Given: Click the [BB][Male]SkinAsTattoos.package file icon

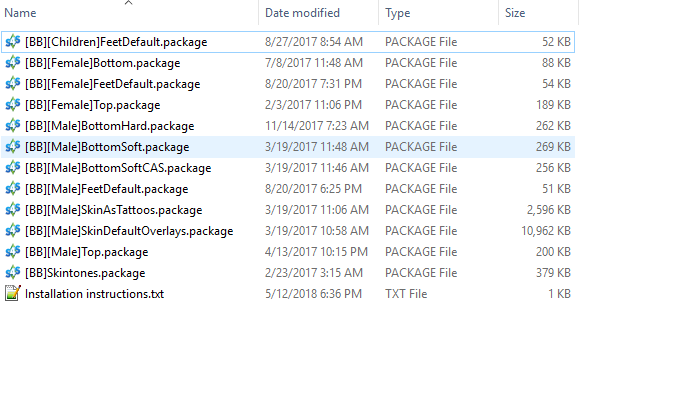Looking at the screenshot, I should click(13, 210).
